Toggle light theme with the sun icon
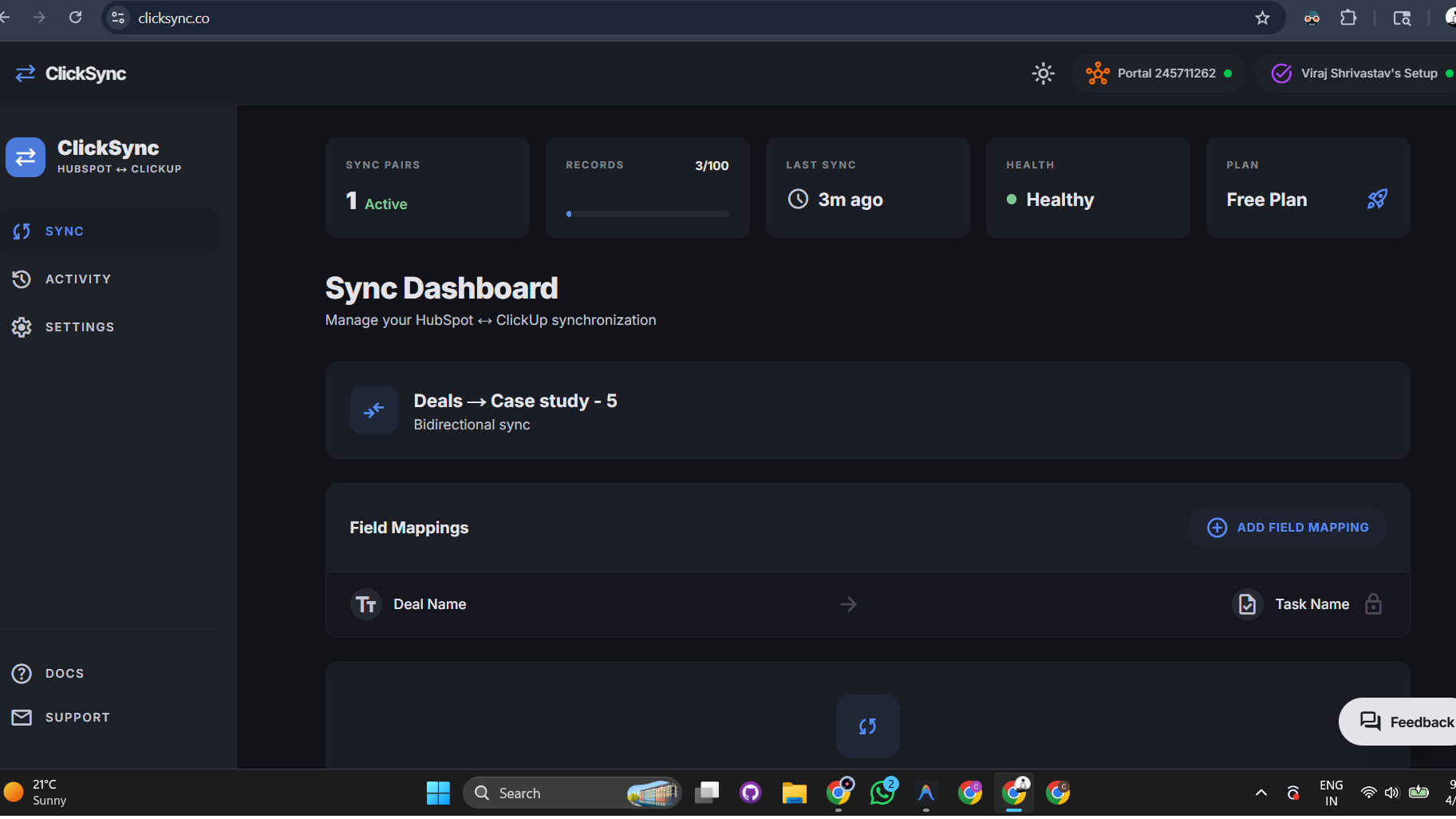Viewport: 1456px width, 819px height. [1043, 73]
